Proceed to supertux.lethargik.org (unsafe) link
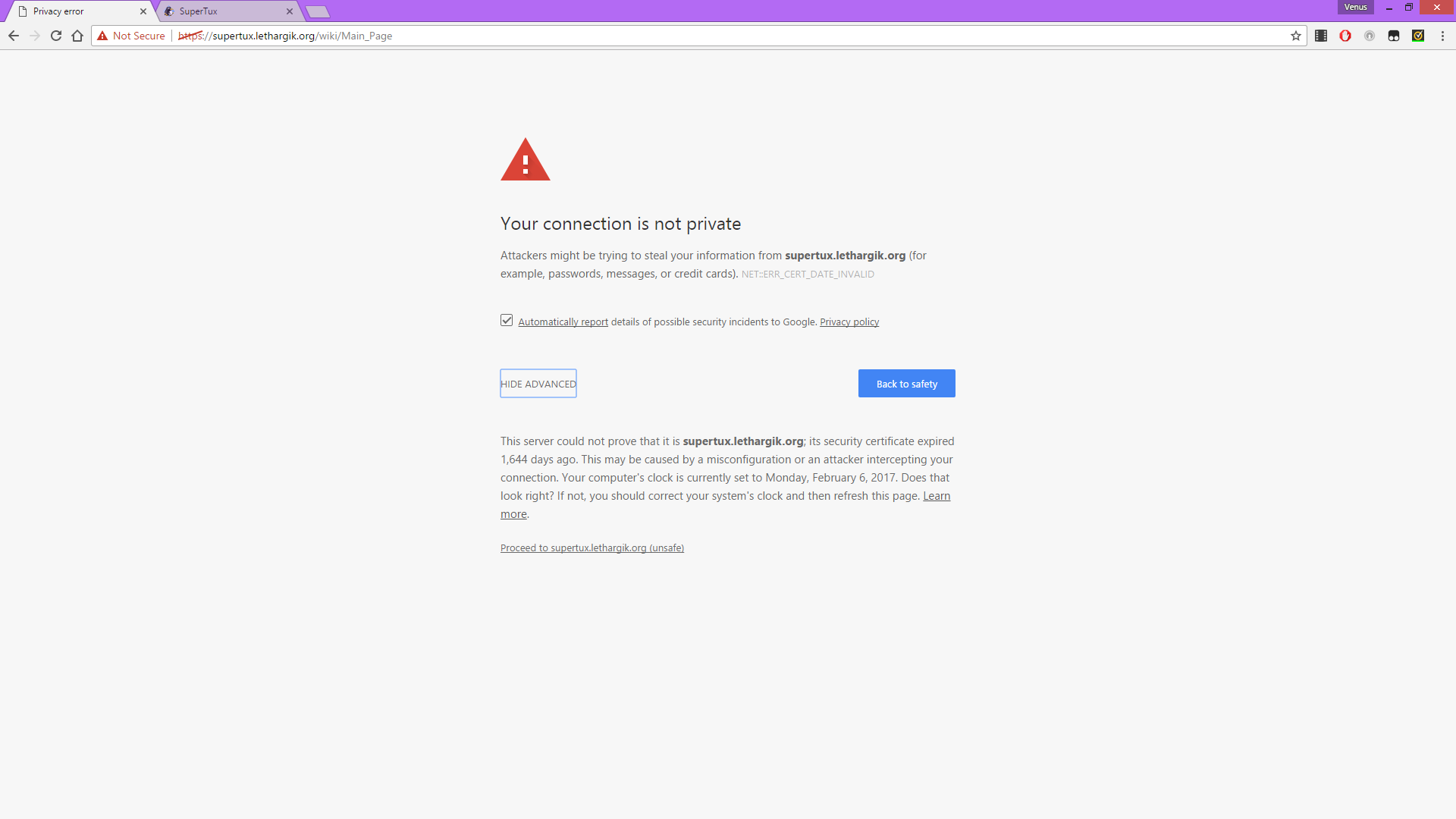The image size is (1456, 819). [x=591, y=548]
